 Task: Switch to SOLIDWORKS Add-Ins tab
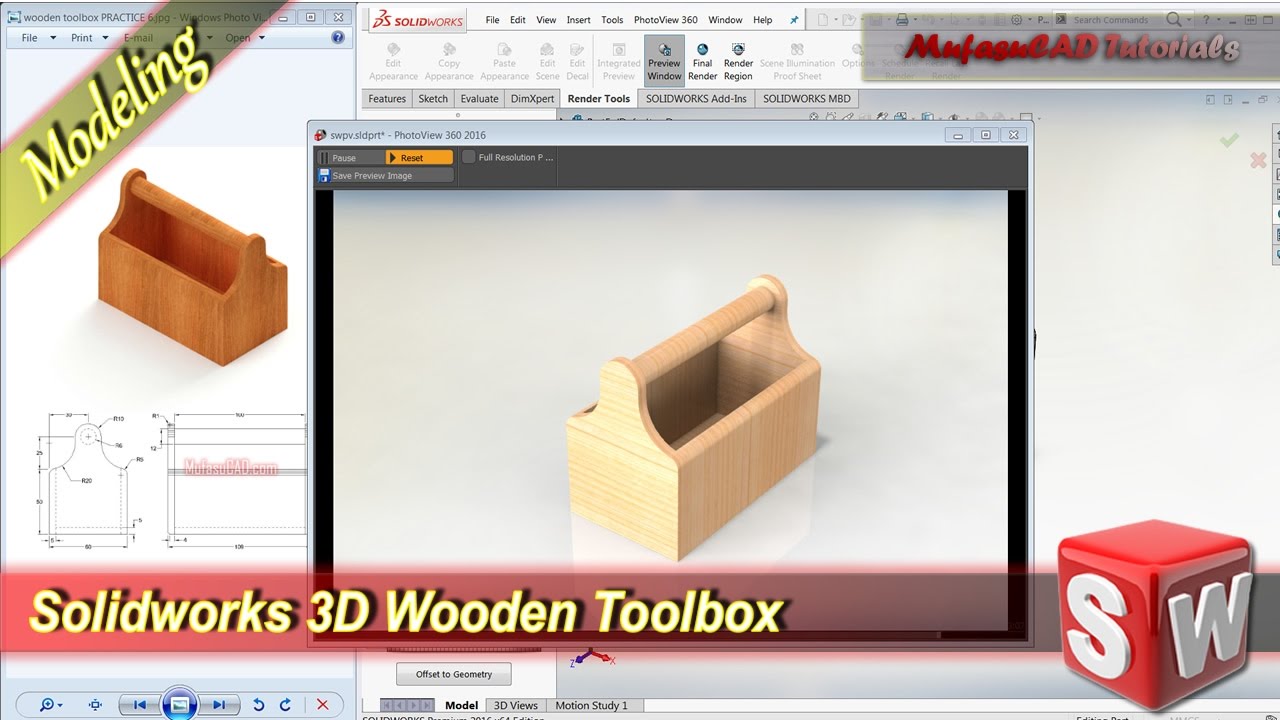tap(696, 98)
